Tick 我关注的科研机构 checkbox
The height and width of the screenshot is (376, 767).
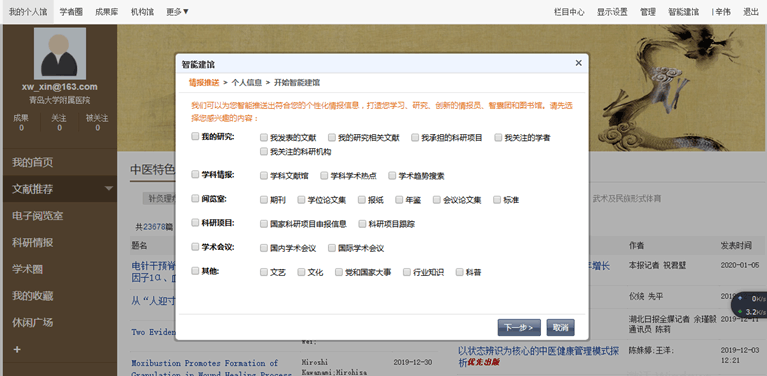[x=264, y=151]
